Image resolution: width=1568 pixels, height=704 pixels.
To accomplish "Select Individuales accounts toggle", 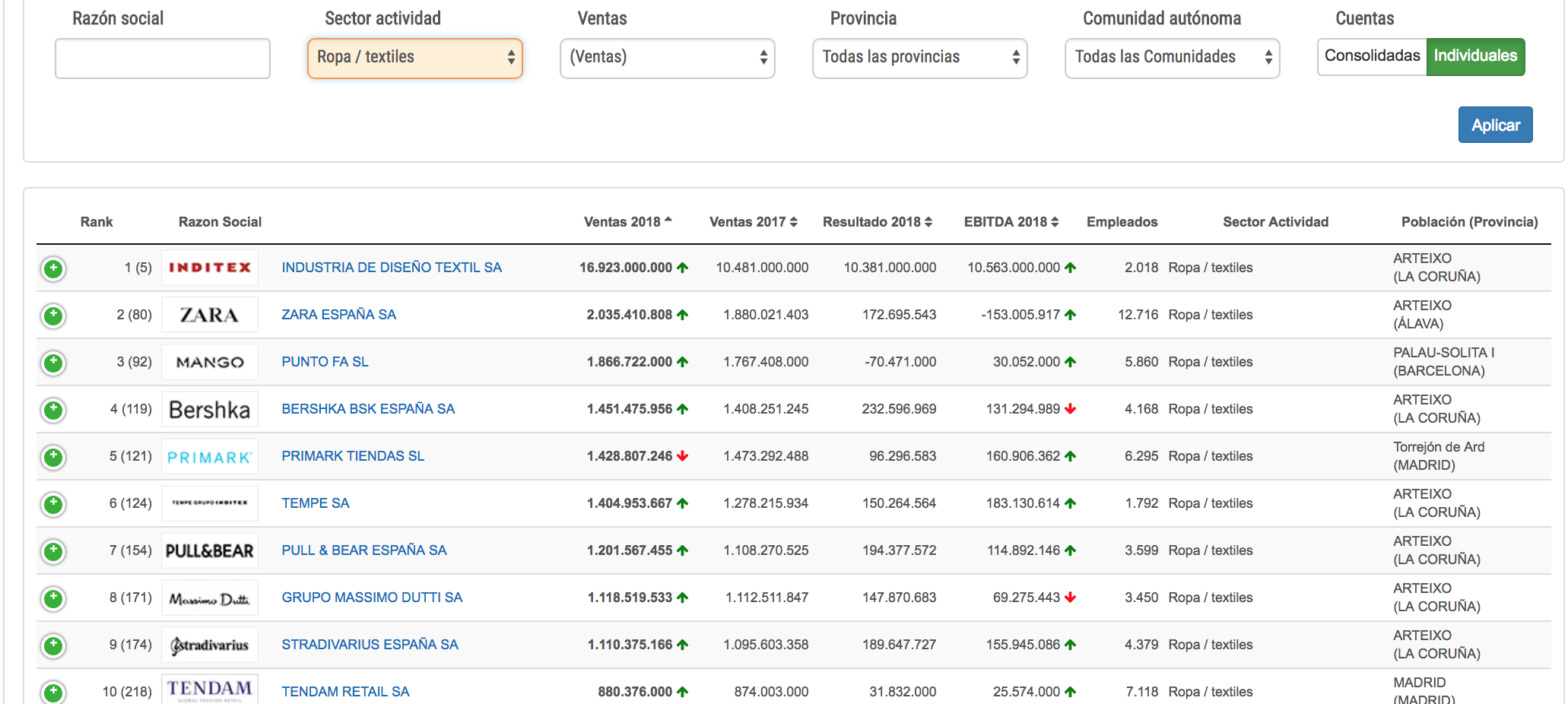I will coord(1475,56).
